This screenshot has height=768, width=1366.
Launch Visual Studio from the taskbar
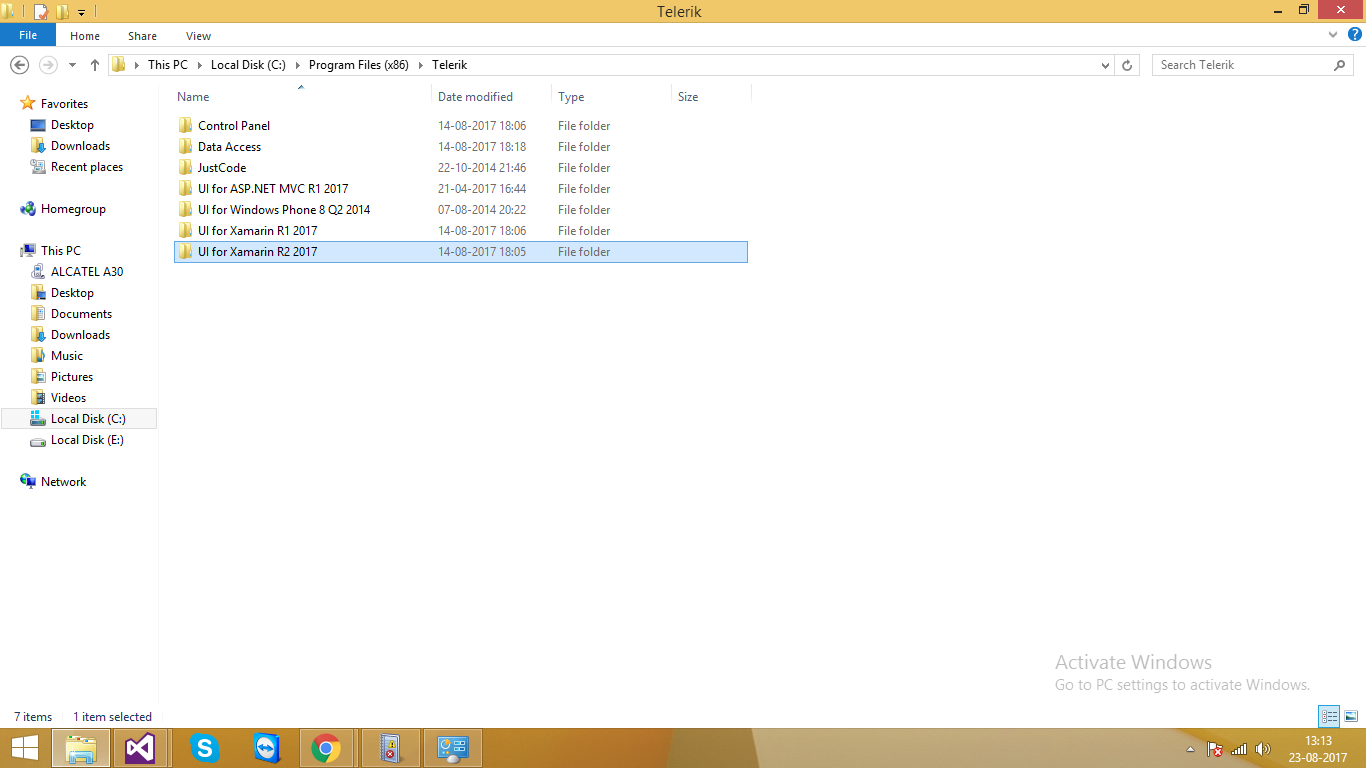[140, 748]
